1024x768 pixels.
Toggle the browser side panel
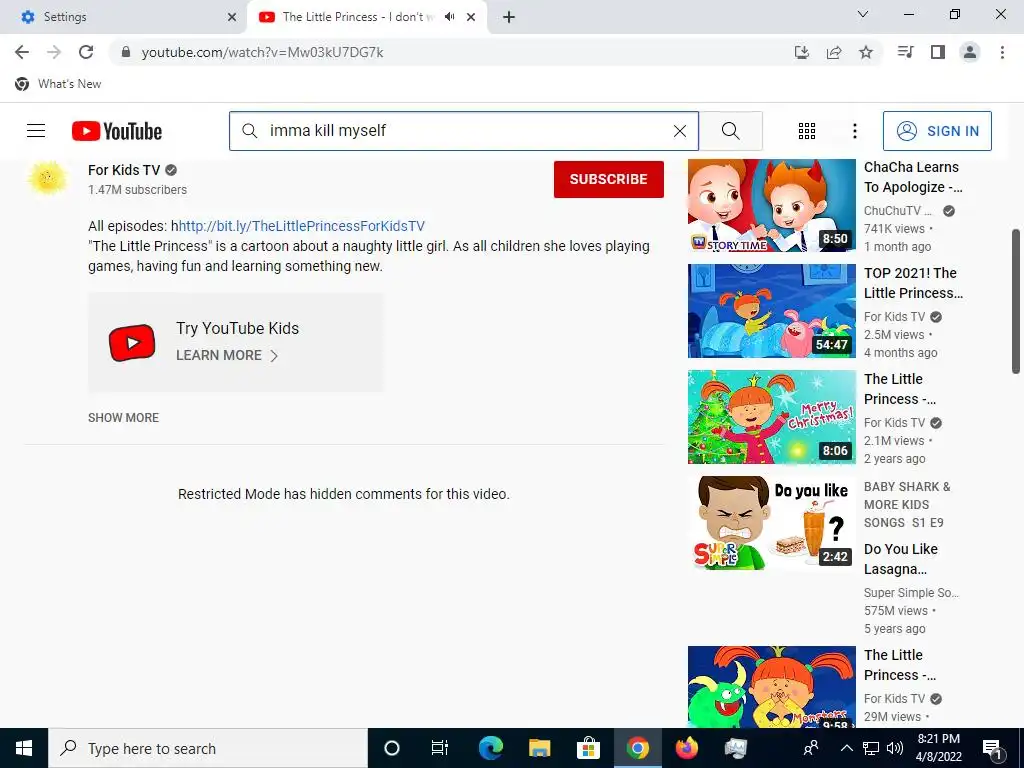click(x=938, y=52)
